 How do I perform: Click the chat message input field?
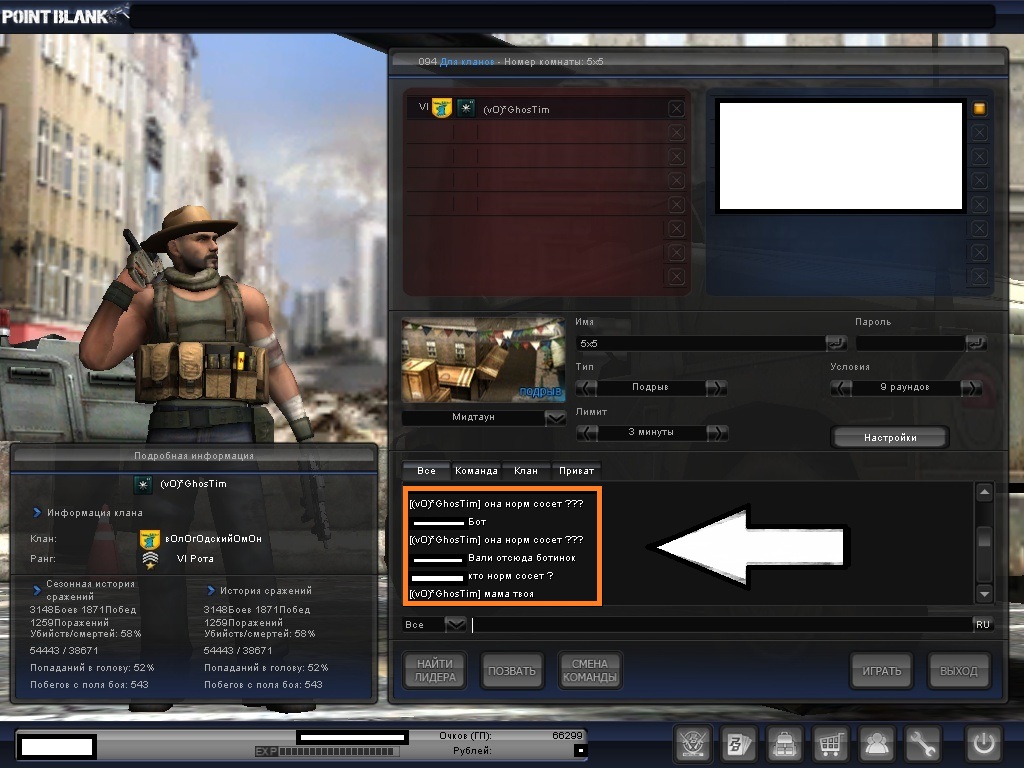[720, 624]
